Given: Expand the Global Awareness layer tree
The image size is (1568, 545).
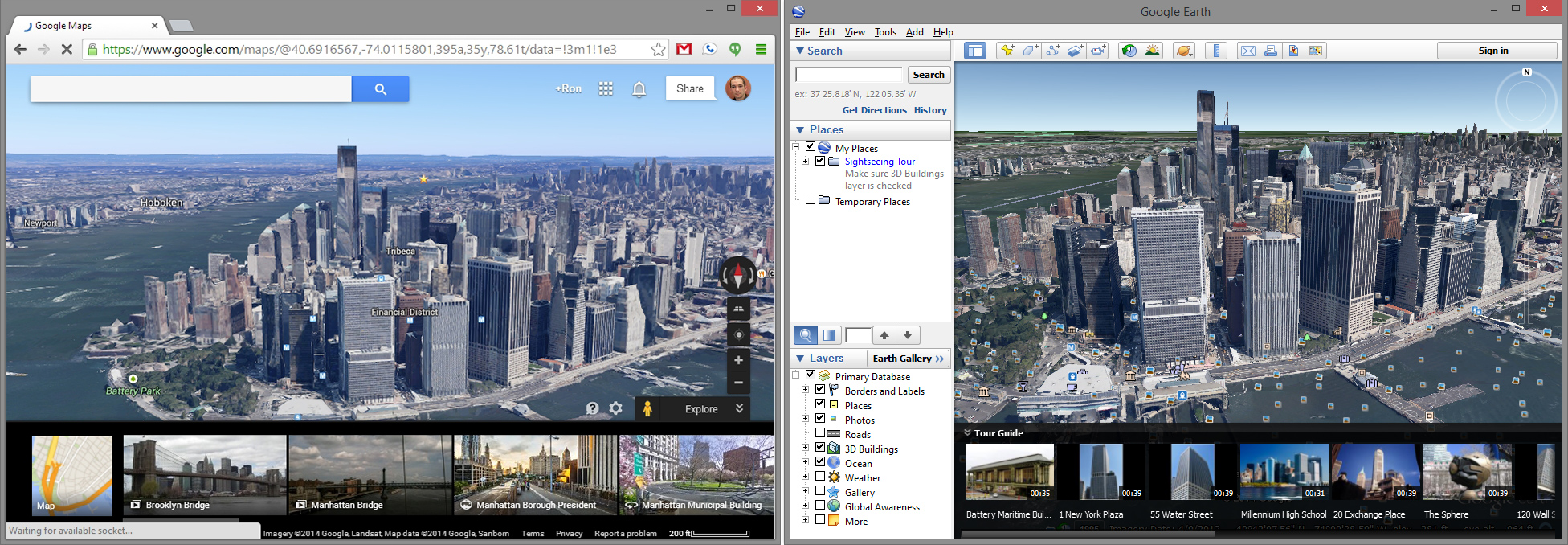Looking at the screenshot, I should pyautogui.click(x=806, y=506).
